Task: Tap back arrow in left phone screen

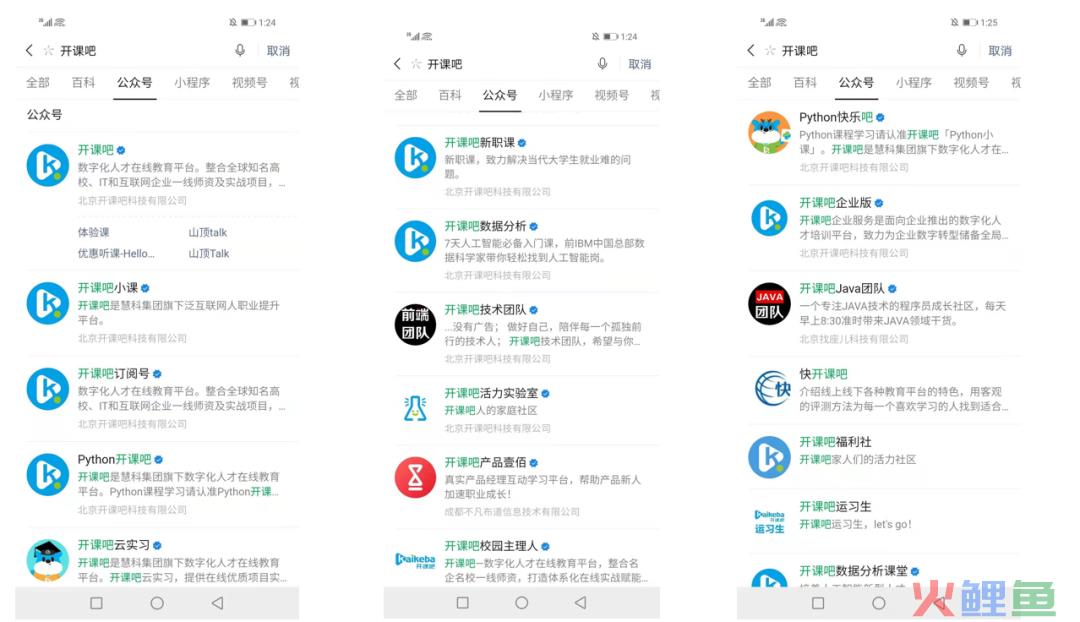Action: [29, 50]
